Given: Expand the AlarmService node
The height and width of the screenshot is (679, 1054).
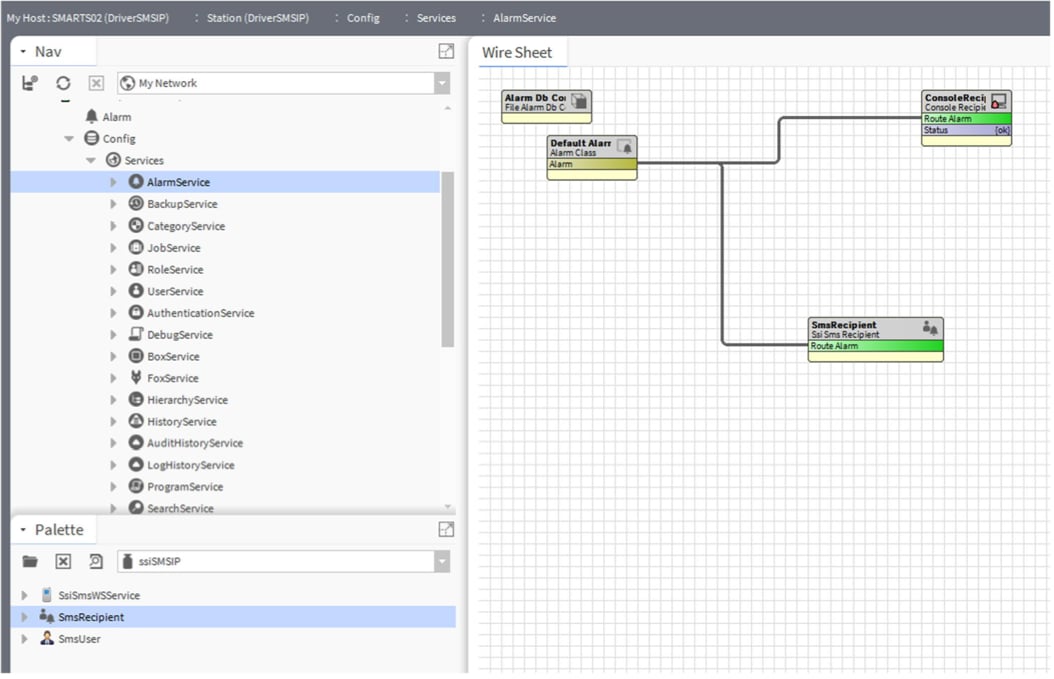Looking at the screenshot, I should click(x=113, y=182).
